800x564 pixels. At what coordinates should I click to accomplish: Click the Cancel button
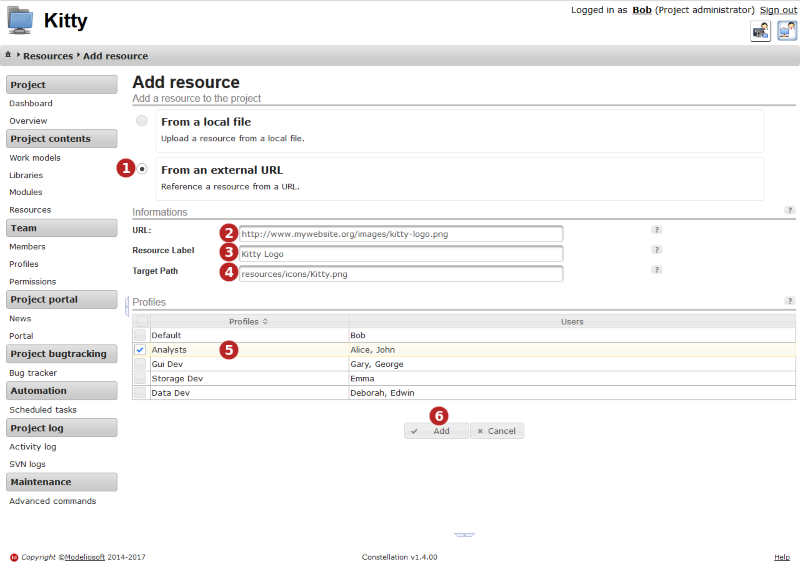[x=497, y=431]
